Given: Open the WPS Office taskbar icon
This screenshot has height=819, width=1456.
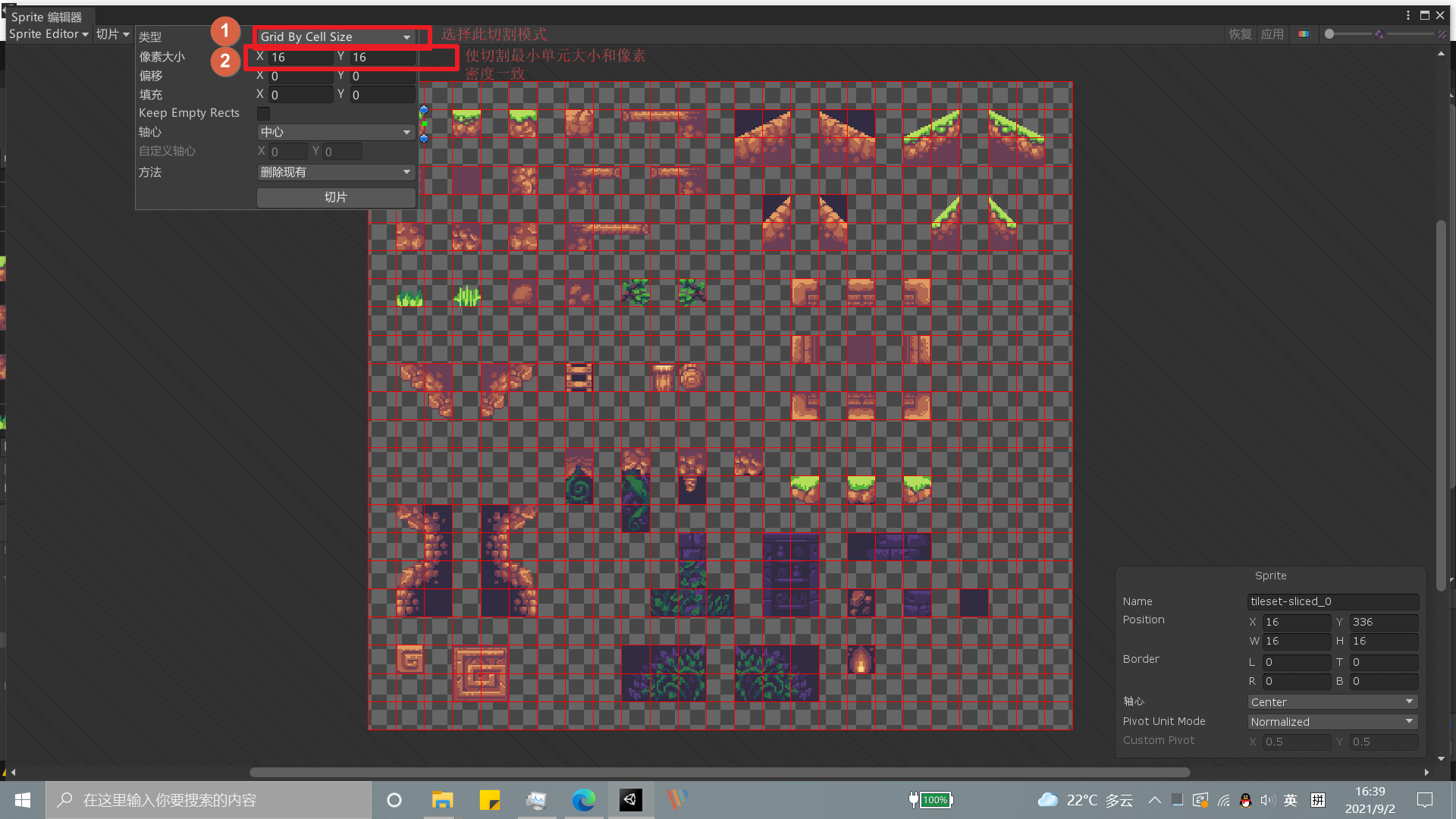Looking at the screenshot, I should click(x=678, y=800).
